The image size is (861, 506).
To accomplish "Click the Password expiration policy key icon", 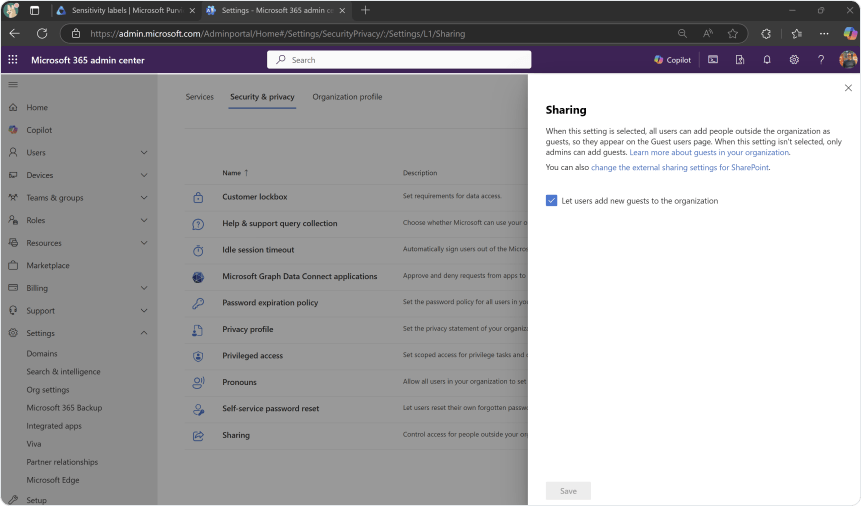I will click(x=198, y=303).
